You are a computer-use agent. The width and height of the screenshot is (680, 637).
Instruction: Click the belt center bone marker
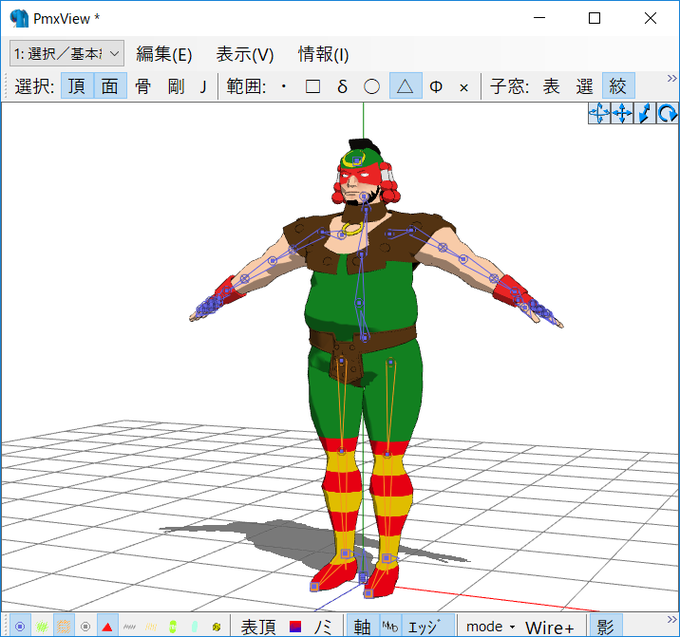coord(365,337)
